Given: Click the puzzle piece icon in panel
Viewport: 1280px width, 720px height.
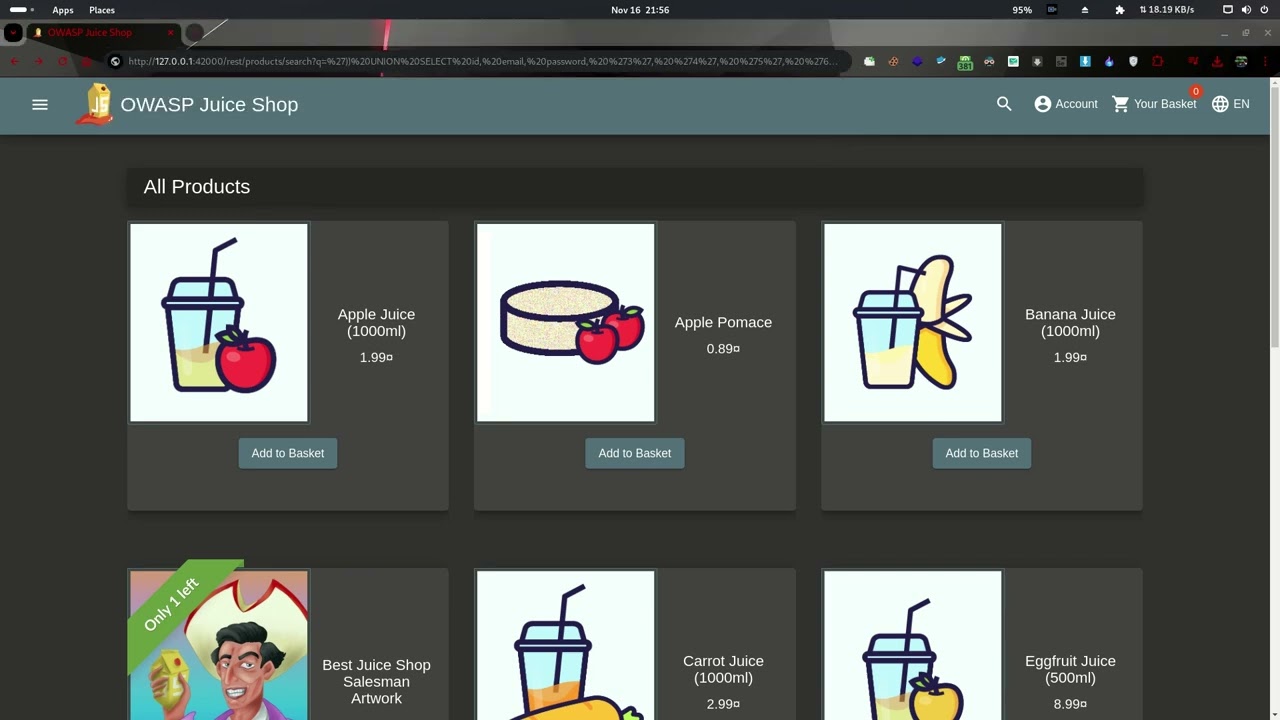Looking at the screenshot, I should coord(1119,10).
